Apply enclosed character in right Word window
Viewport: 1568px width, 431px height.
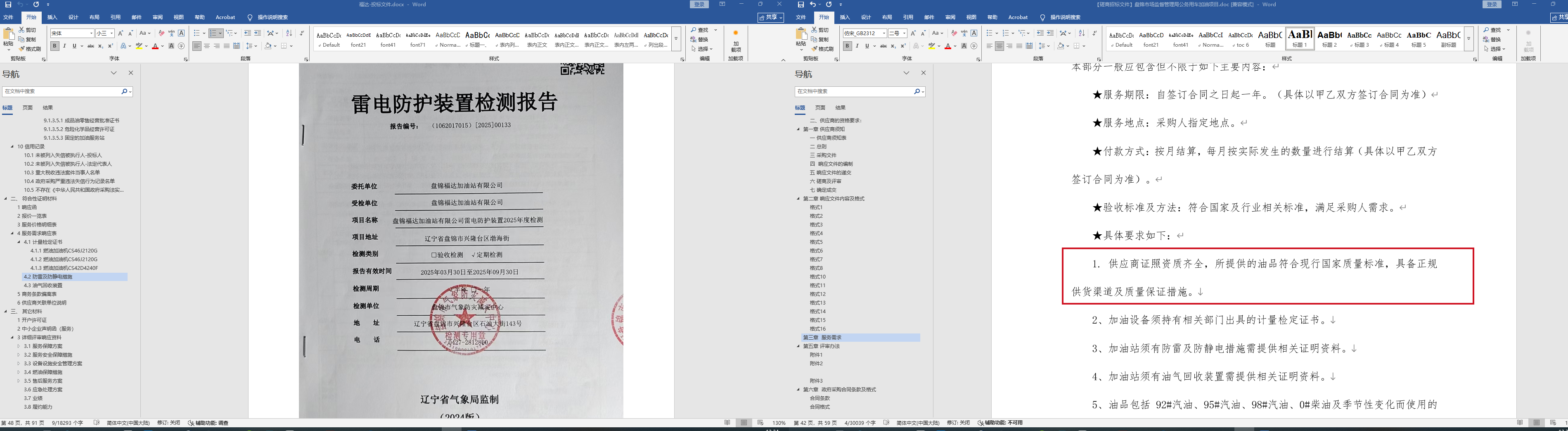[x=974, y=46]
